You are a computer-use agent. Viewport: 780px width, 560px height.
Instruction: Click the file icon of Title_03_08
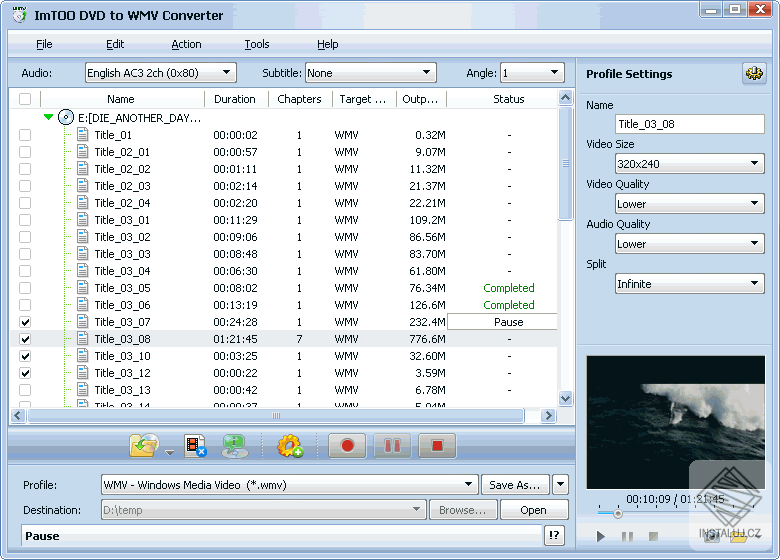coord(83,339)
